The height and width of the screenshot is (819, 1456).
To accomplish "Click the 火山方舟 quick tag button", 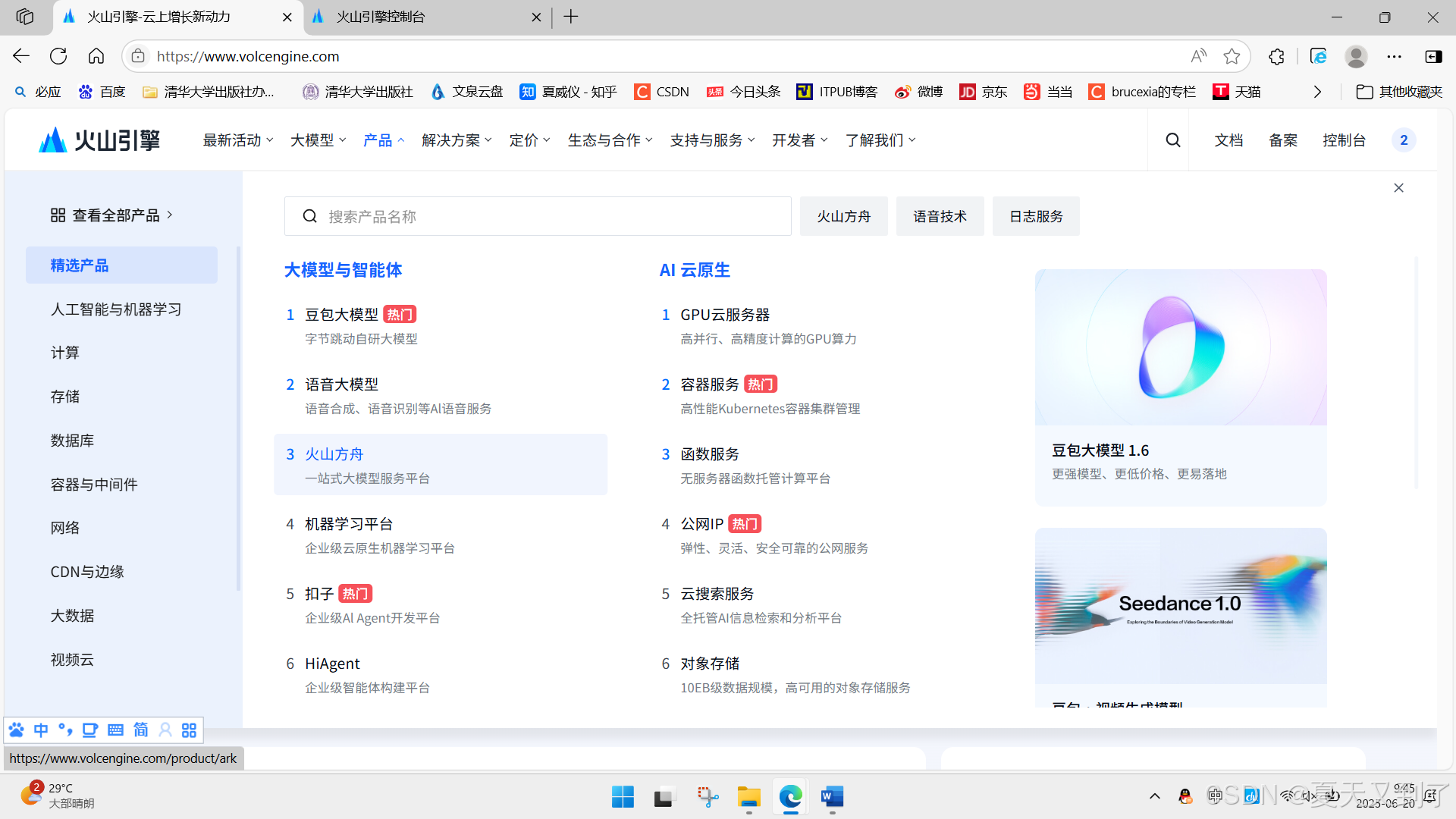I will pos(843,217).
